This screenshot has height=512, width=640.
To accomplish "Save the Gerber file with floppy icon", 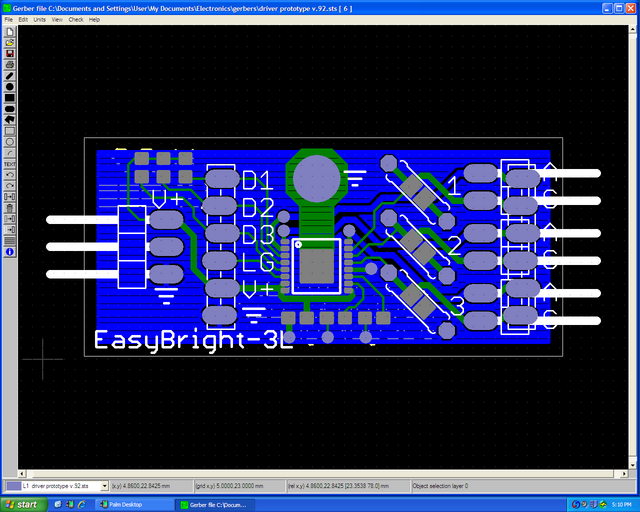I will click(10, 54).
